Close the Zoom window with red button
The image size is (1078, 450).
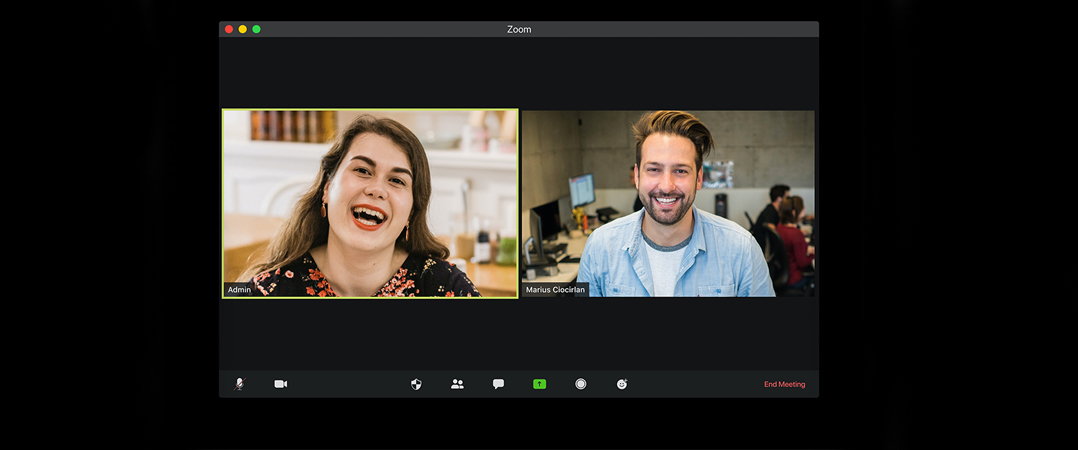[229, 29]
